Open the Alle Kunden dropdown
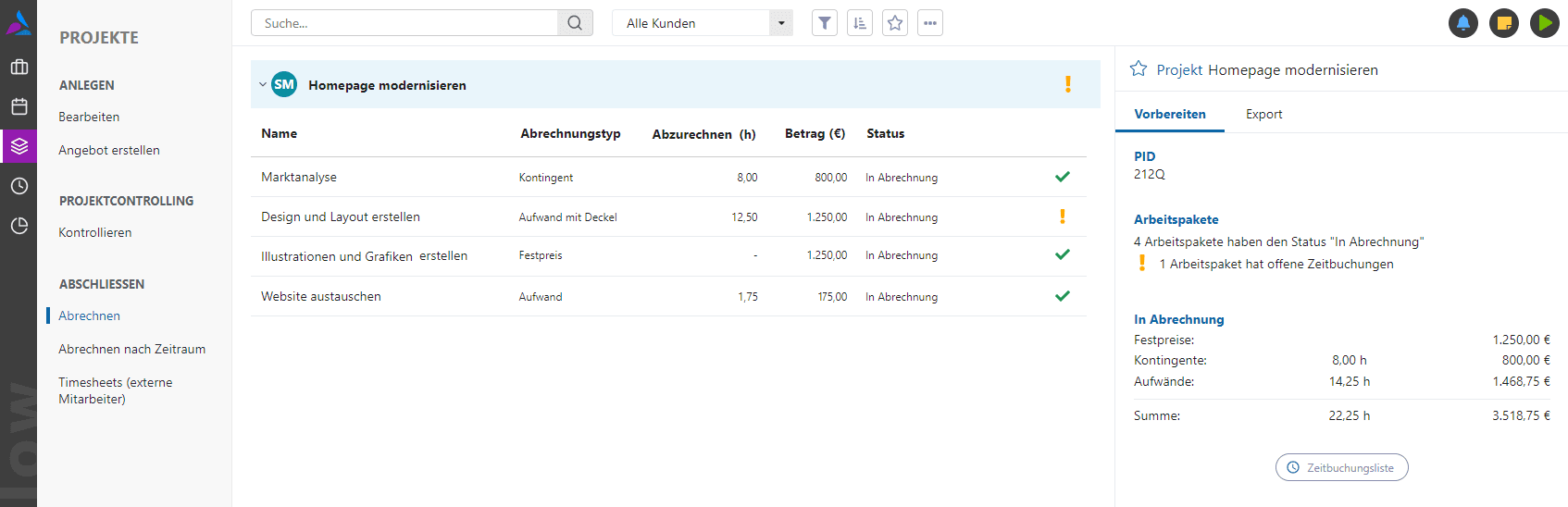 pos(702,23)
